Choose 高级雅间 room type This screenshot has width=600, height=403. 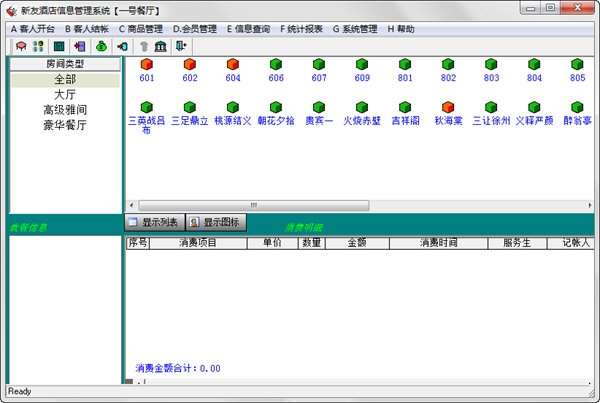click(x=64, y=110)
